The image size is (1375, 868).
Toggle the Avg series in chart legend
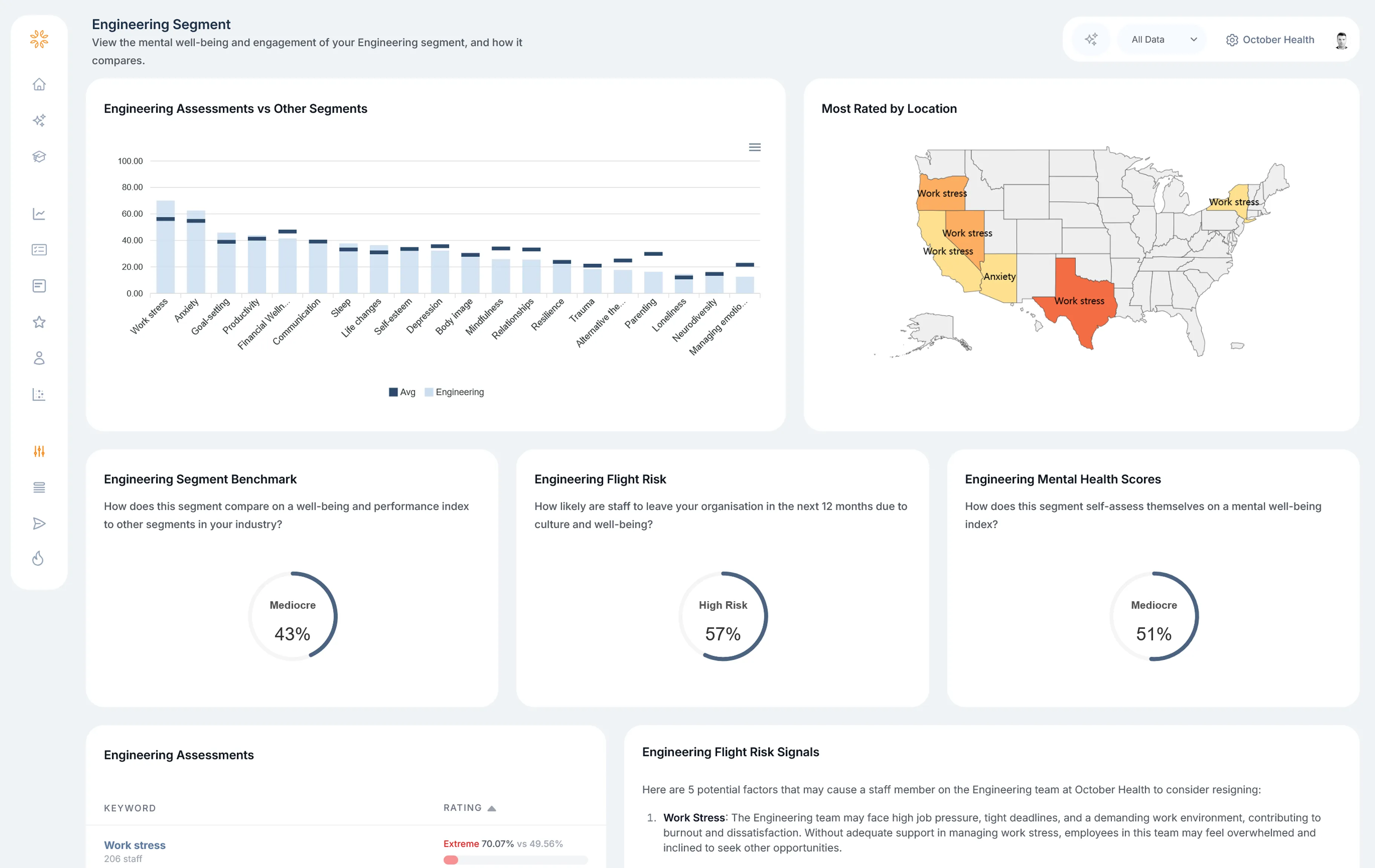pyautogui.click(x=402, y=392)
